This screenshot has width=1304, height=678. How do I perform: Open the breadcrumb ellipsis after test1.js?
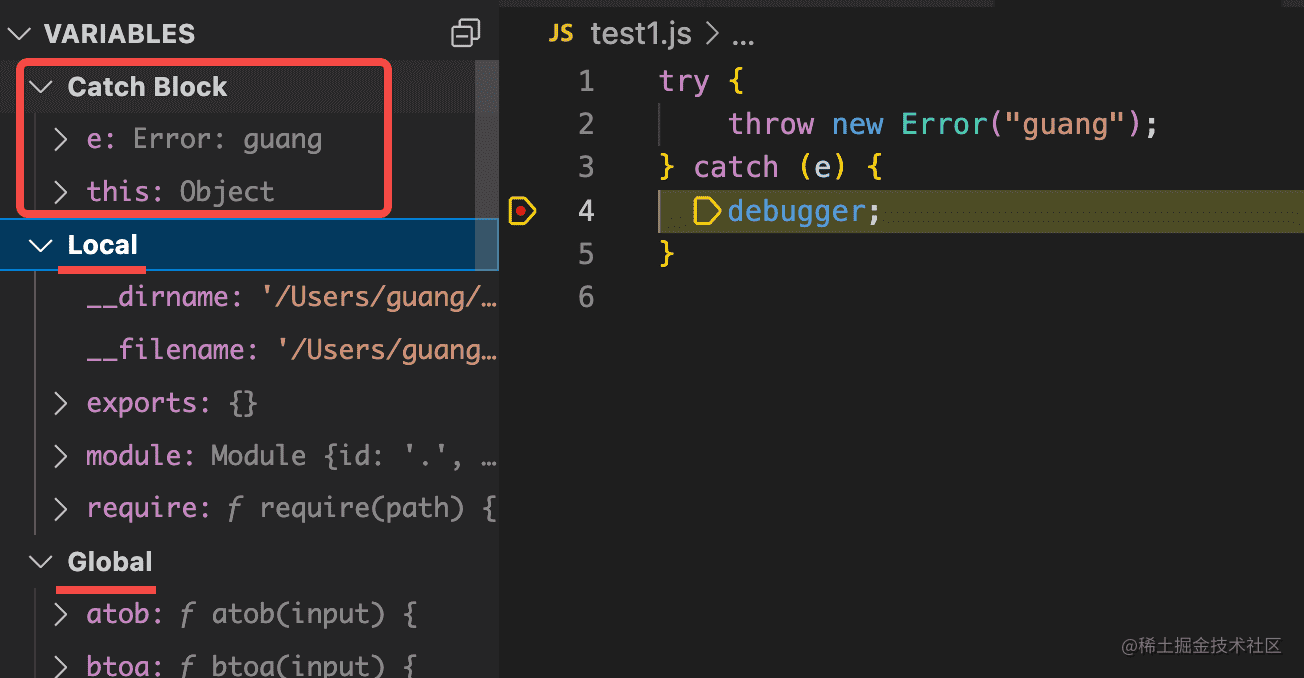tap(743, 36)
